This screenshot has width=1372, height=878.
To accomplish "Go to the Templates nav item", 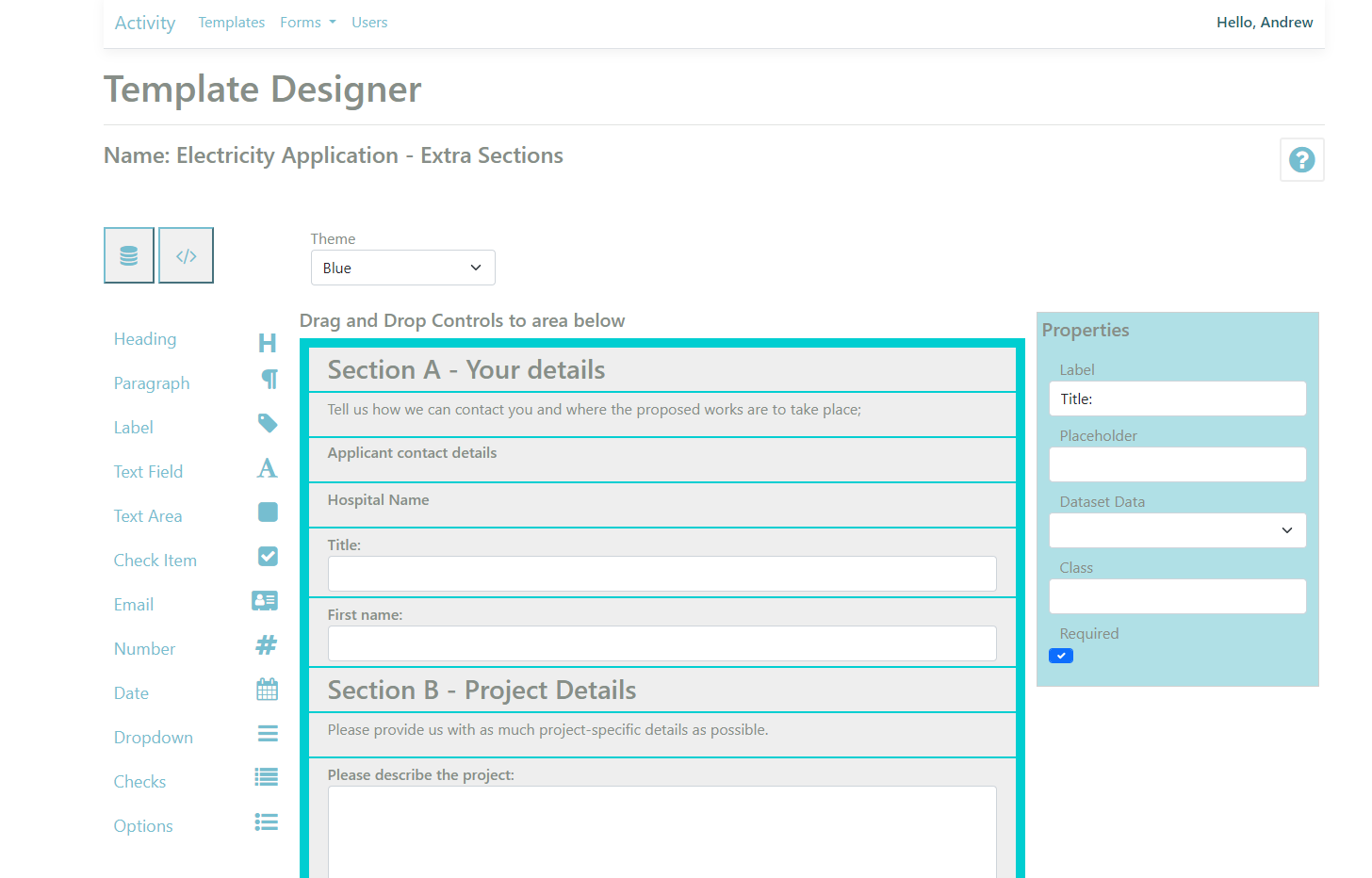I will [231, 23].
